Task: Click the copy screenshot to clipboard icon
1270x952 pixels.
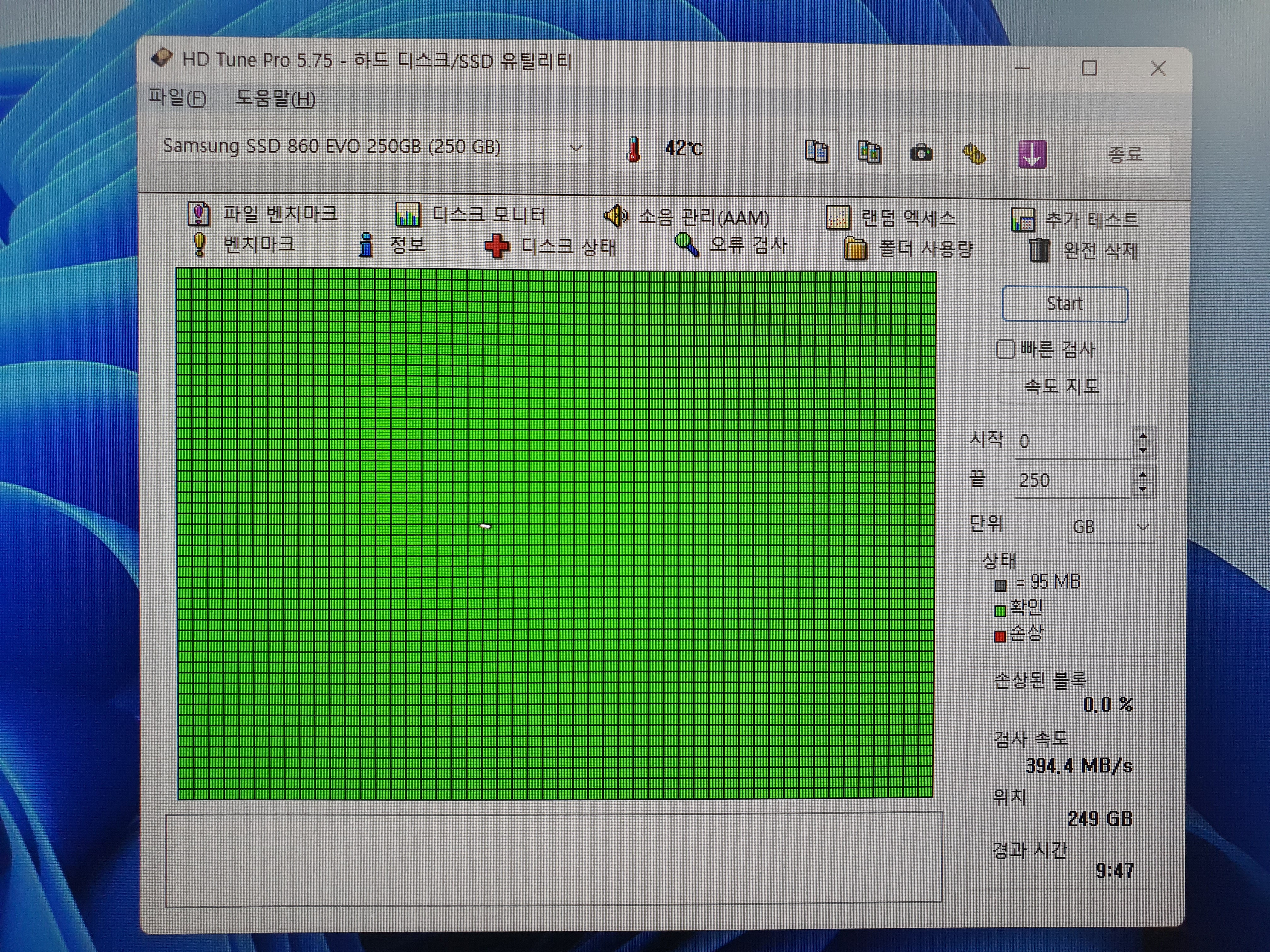Action: (x=869, y=153)
